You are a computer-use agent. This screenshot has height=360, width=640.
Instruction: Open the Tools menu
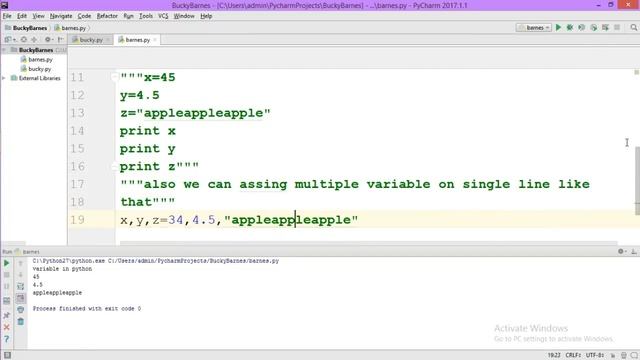pyautogui.click(x=146, y=16)
